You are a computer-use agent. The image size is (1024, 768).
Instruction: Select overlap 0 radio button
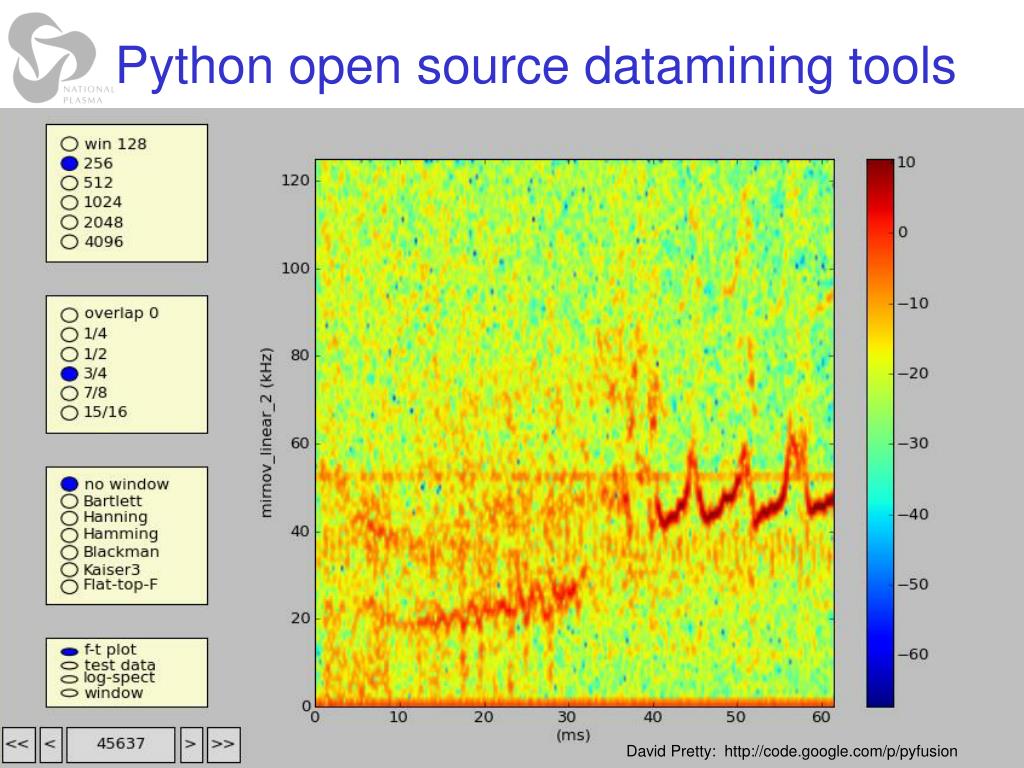pos(69,314)
